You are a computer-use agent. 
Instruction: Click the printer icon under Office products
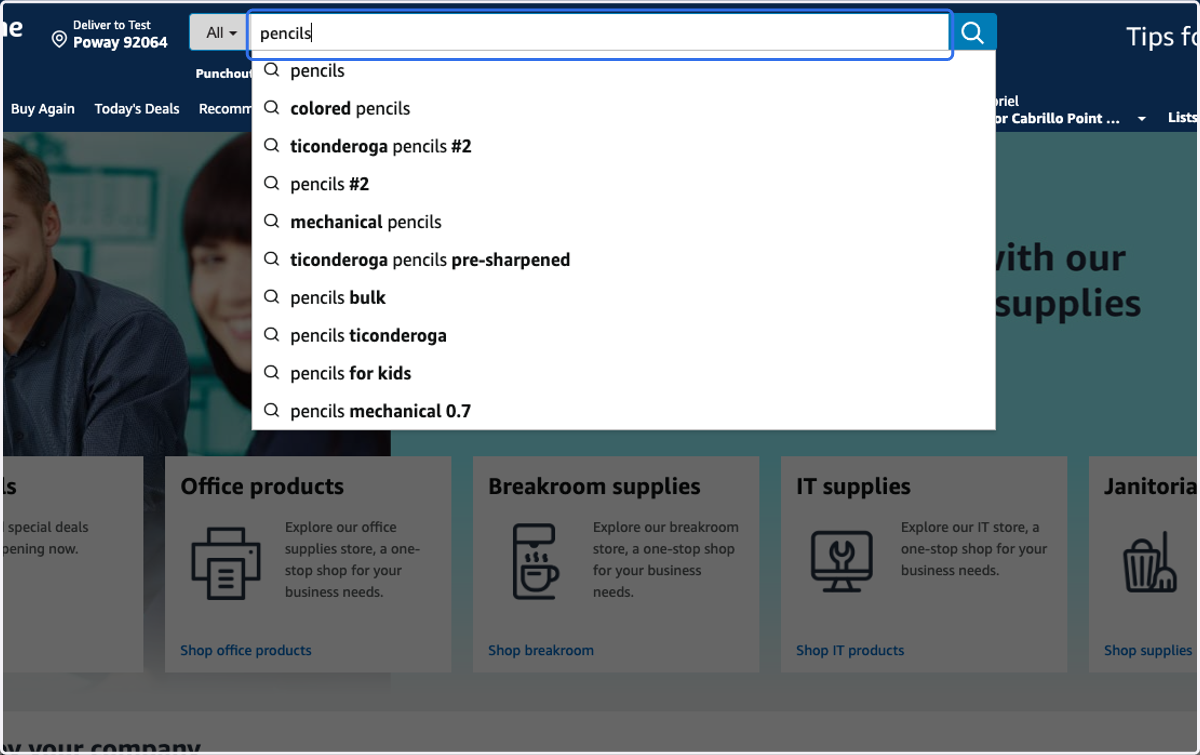(x=226, y=564)
